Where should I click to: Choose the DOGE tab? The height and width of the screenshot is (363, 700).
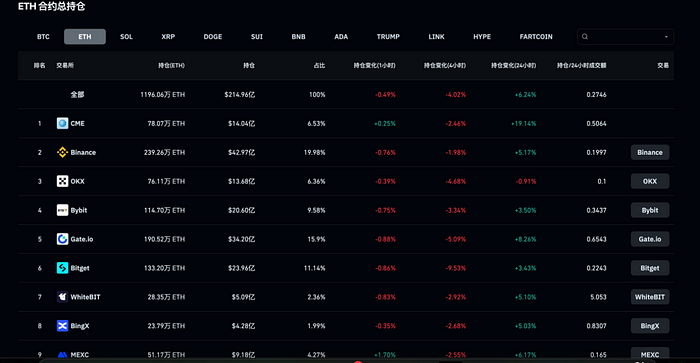(x=212, y=37)
